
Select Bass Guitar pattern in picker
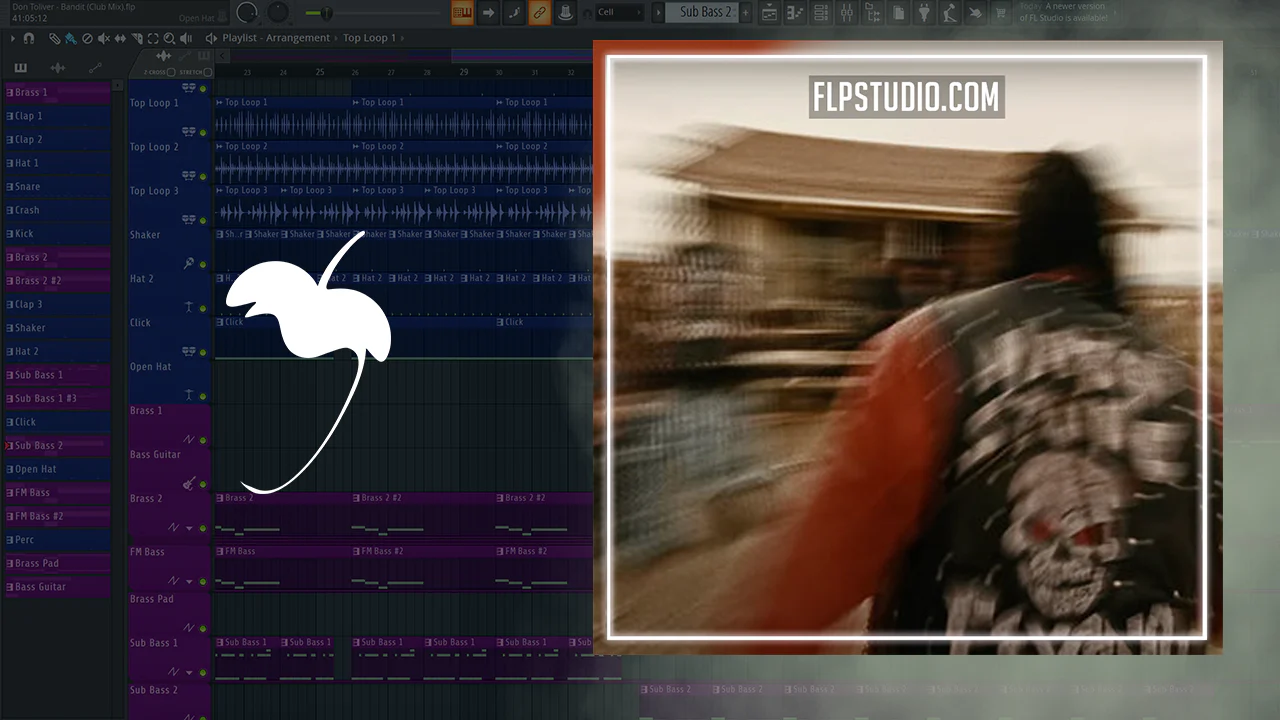(57, 587)
